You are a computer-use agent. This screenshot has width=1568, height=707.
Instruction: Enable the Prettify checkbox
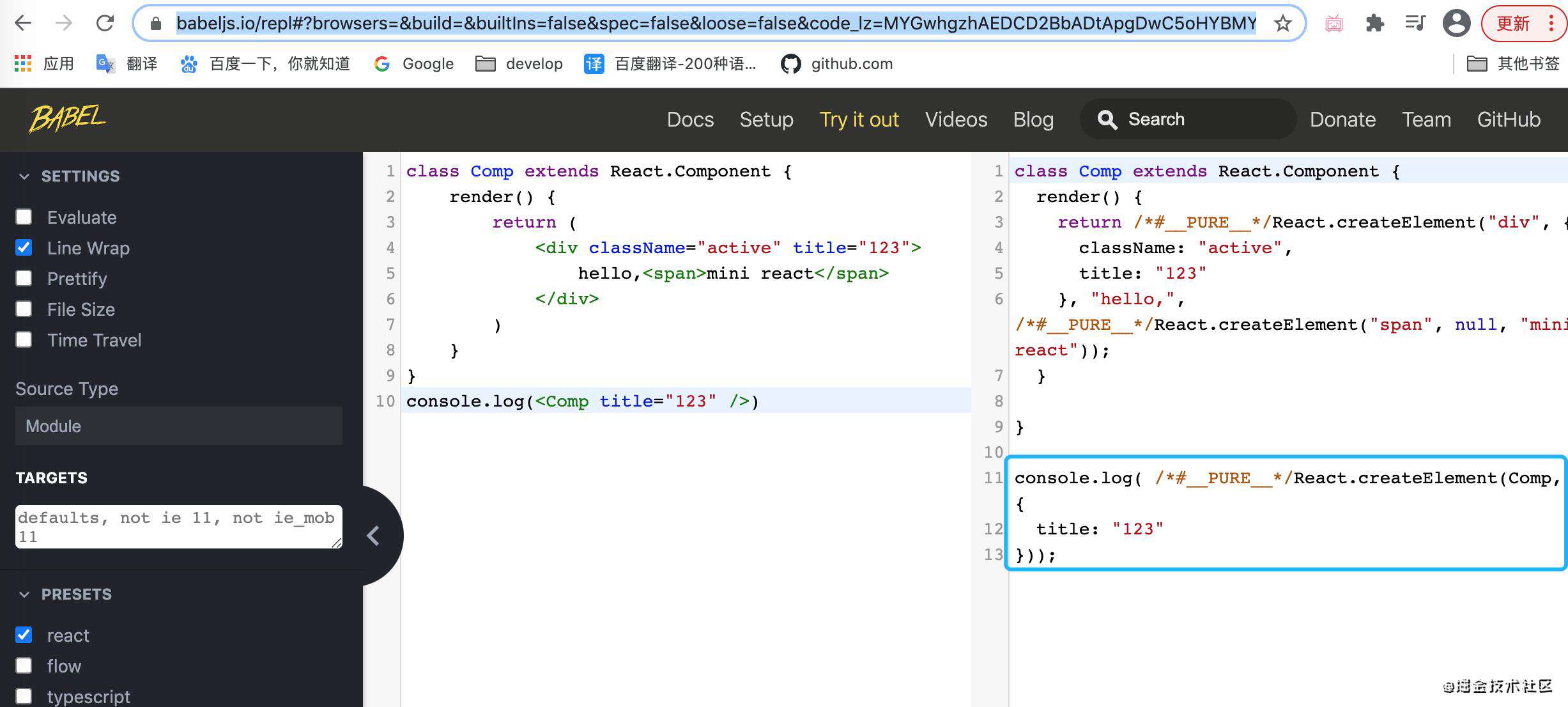click(x=24, y=278)
